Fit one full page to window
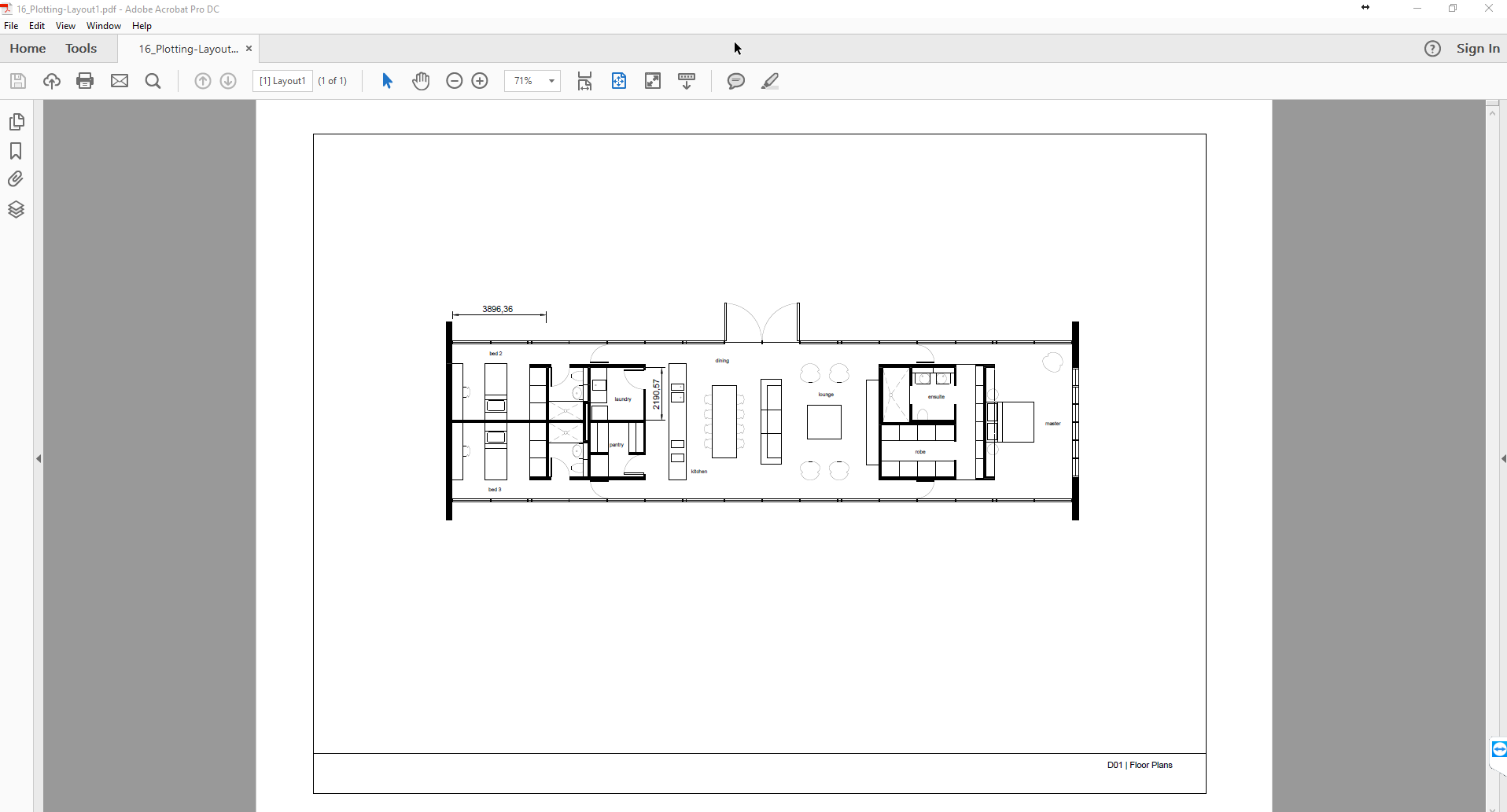1507x812 pixels. pyautogui.click(x=619, y=81)
